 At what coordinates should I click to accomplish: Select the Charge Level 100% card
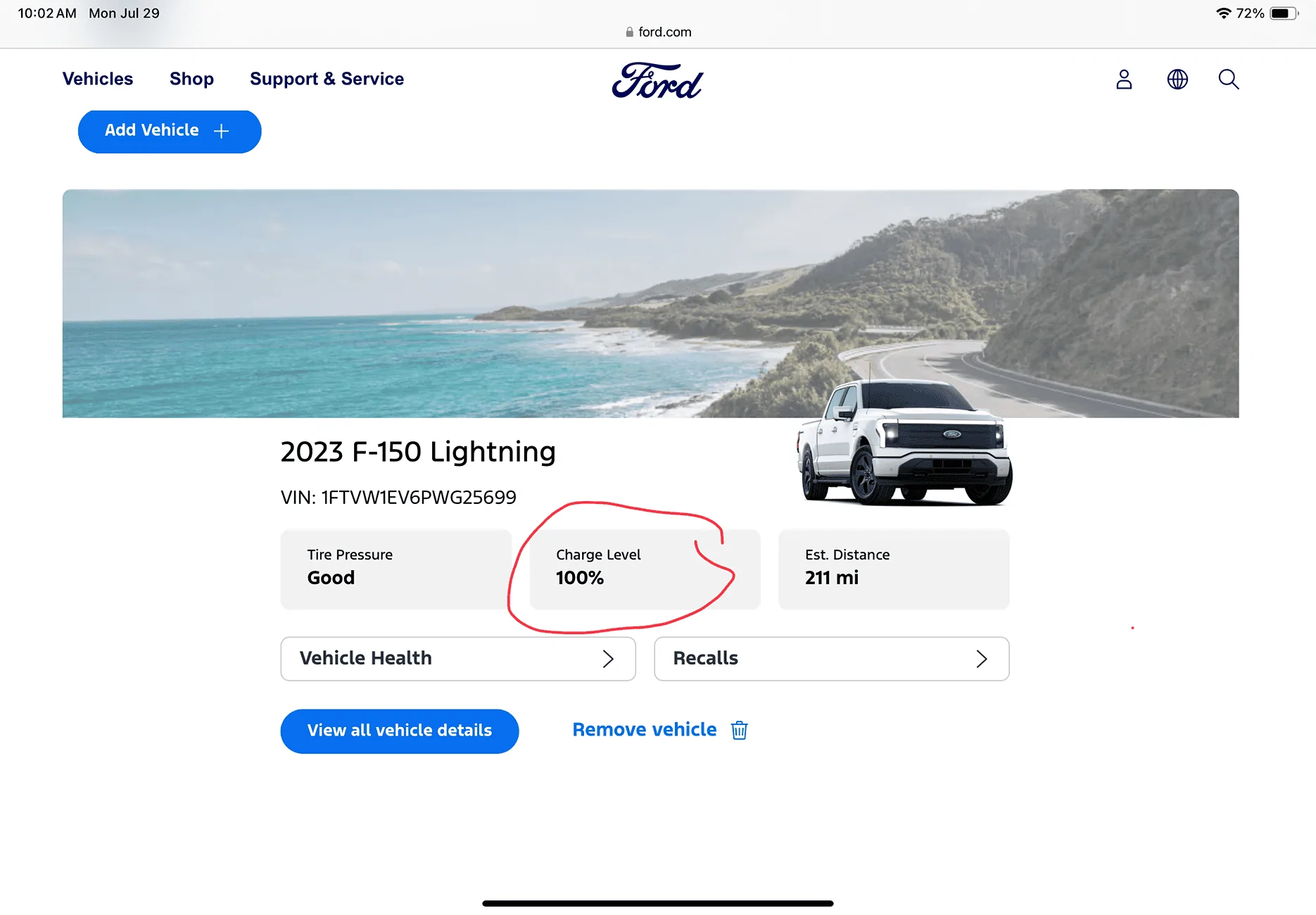click(x=644, y=569)
